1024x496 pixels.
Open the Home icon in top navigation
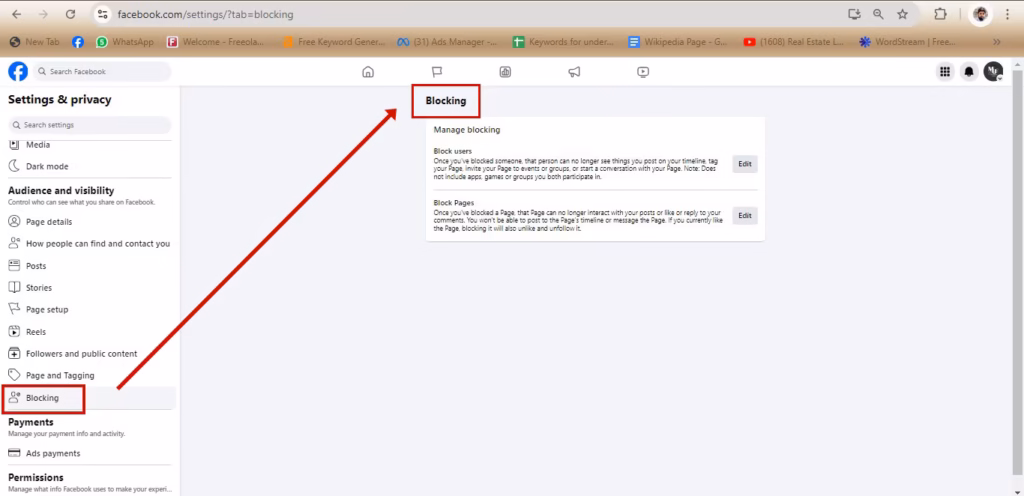[x=368, y=72]
